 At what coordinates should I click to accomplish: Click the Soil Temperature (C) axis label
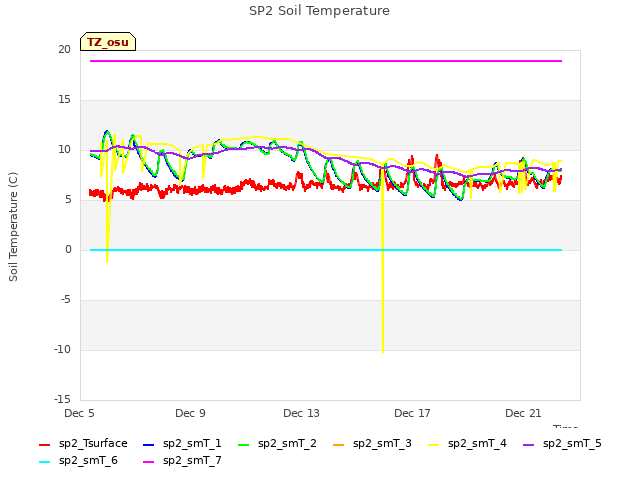13,227
